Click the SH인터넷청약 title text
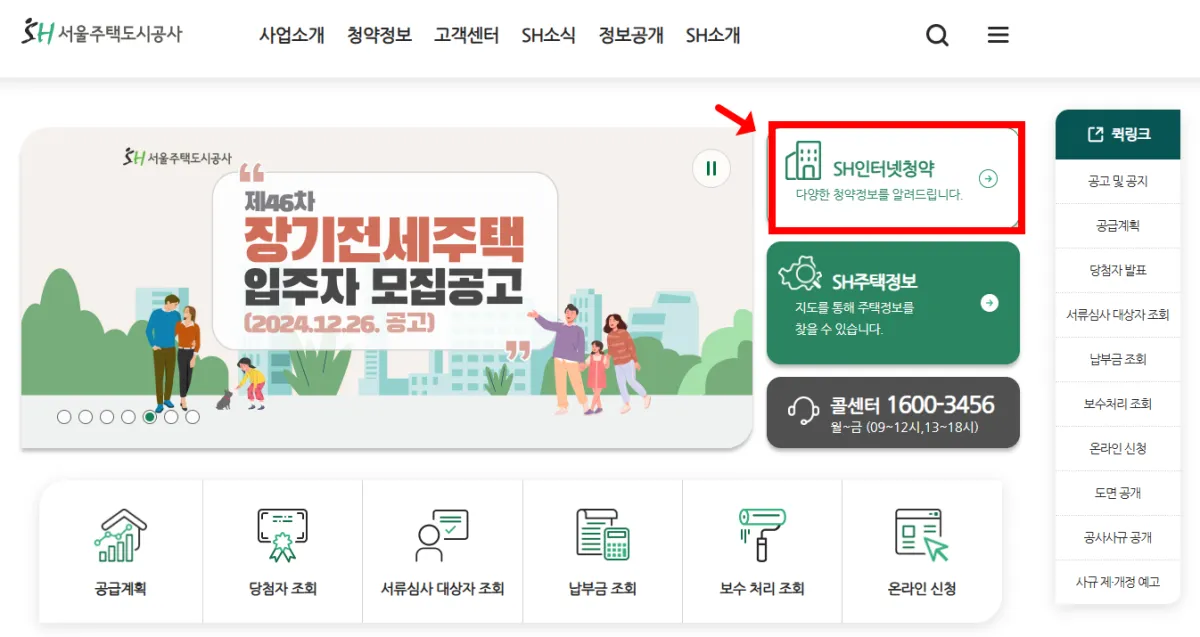1200x637 pixels. [884, 169]
